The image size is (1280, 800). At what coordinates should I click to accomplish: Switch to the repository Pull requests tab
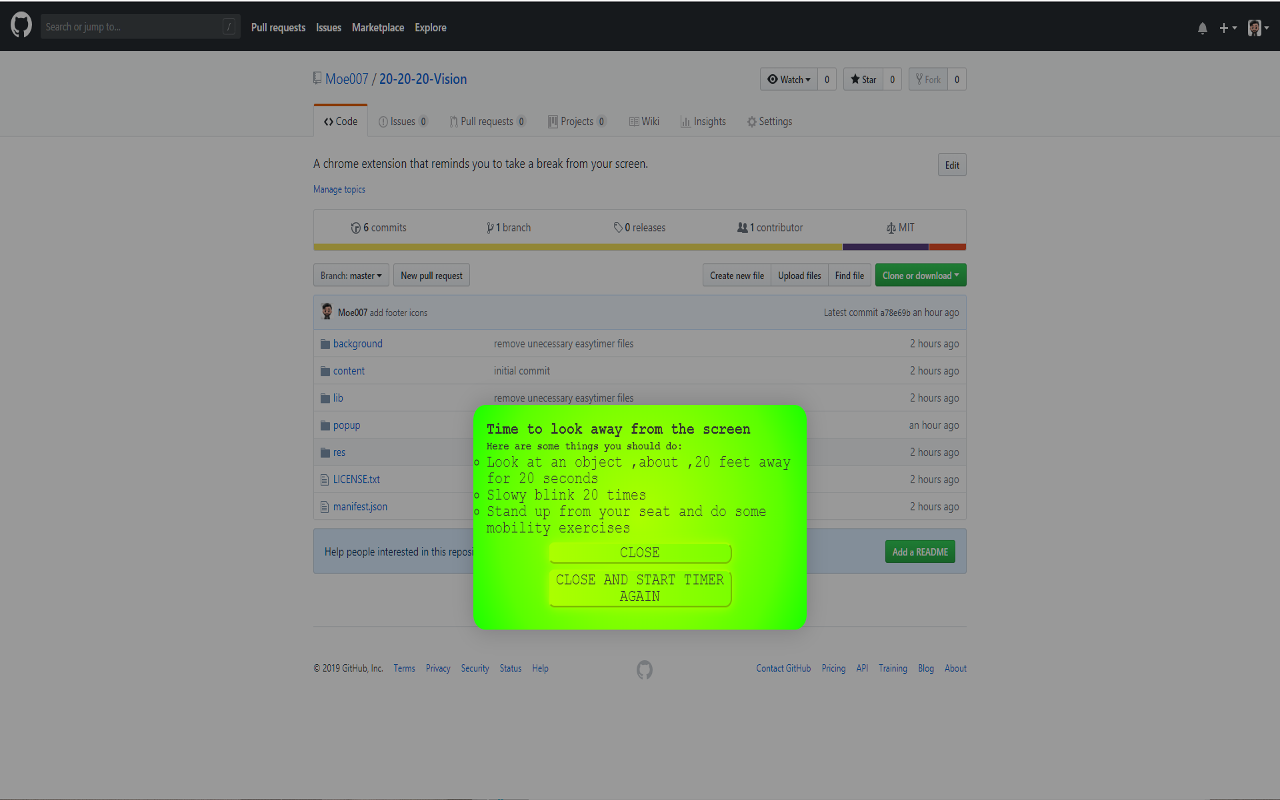pos(487,121)
